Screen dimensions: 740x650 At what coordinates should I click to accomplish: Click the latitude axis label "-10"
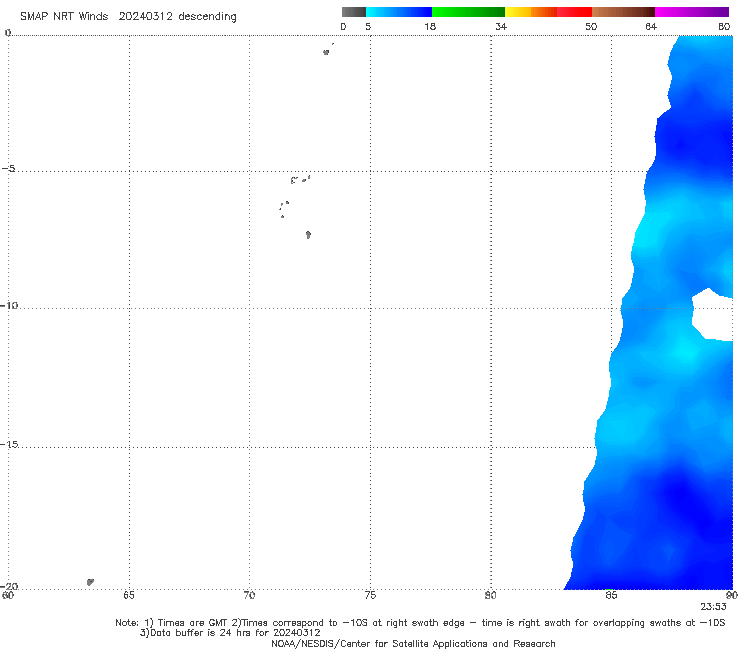point(9,305)
